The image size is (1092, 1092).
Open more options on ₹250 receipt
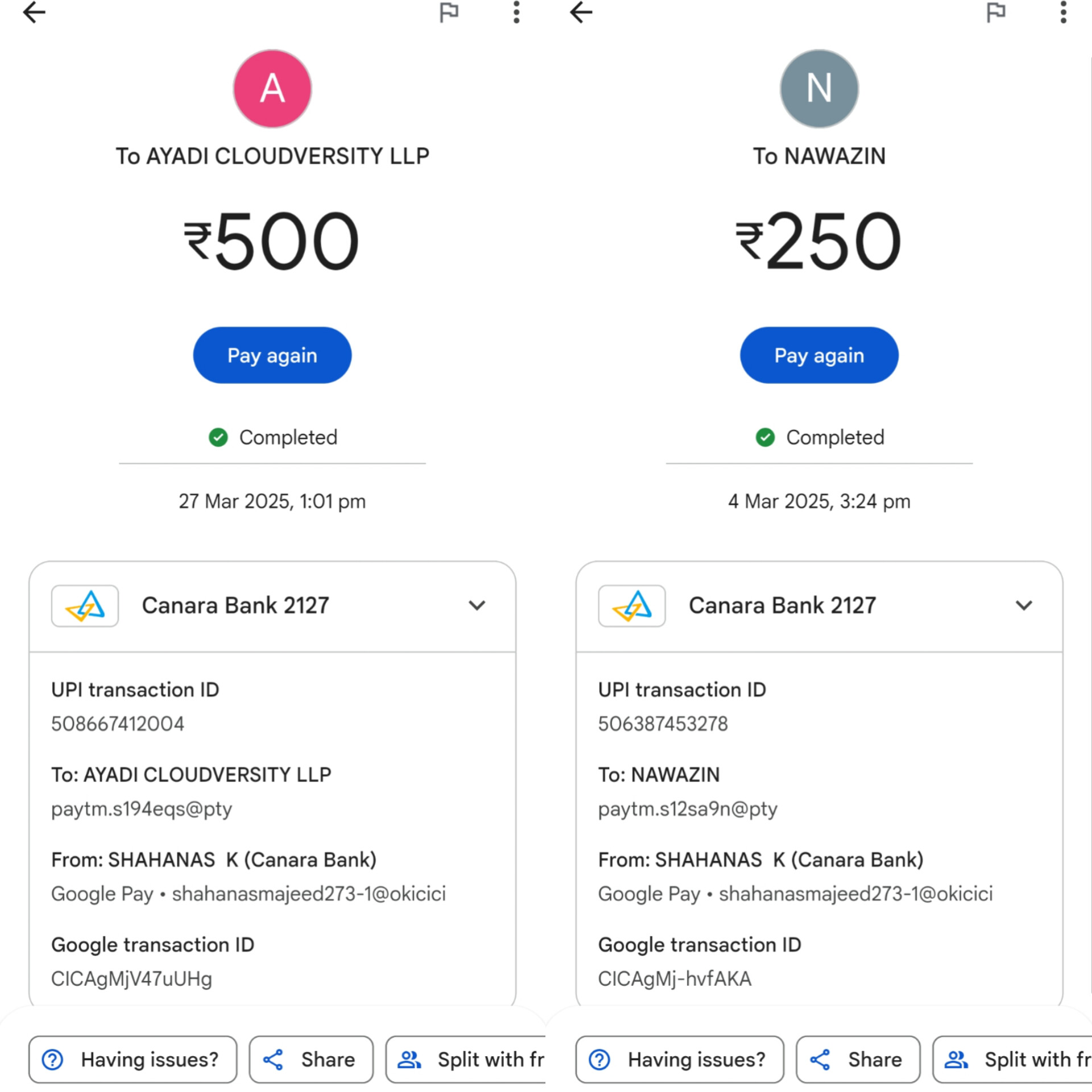point(1062,13)
